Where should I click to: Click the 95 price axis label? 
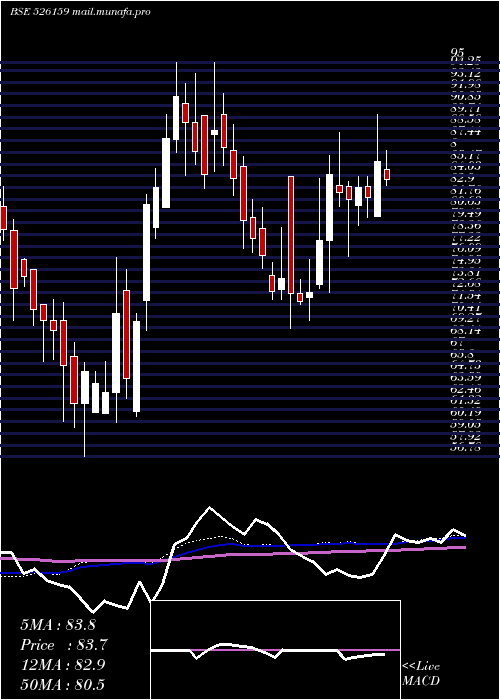click(458, 52)
